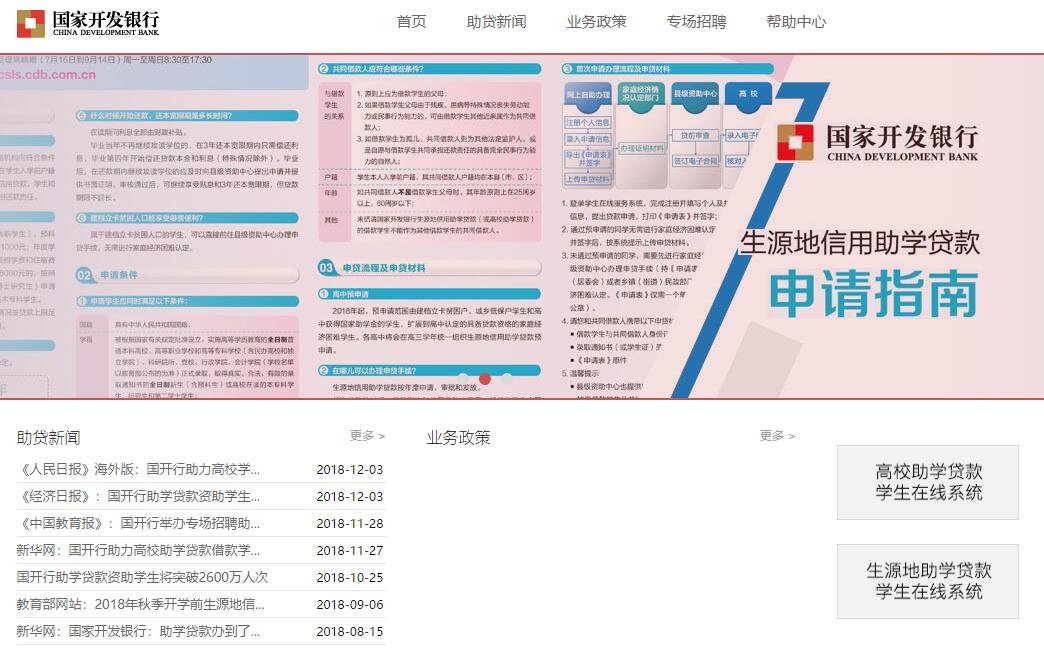Click the 2018-11-27 date
This screenshot has width=1044, height=650.
(350, 550)
